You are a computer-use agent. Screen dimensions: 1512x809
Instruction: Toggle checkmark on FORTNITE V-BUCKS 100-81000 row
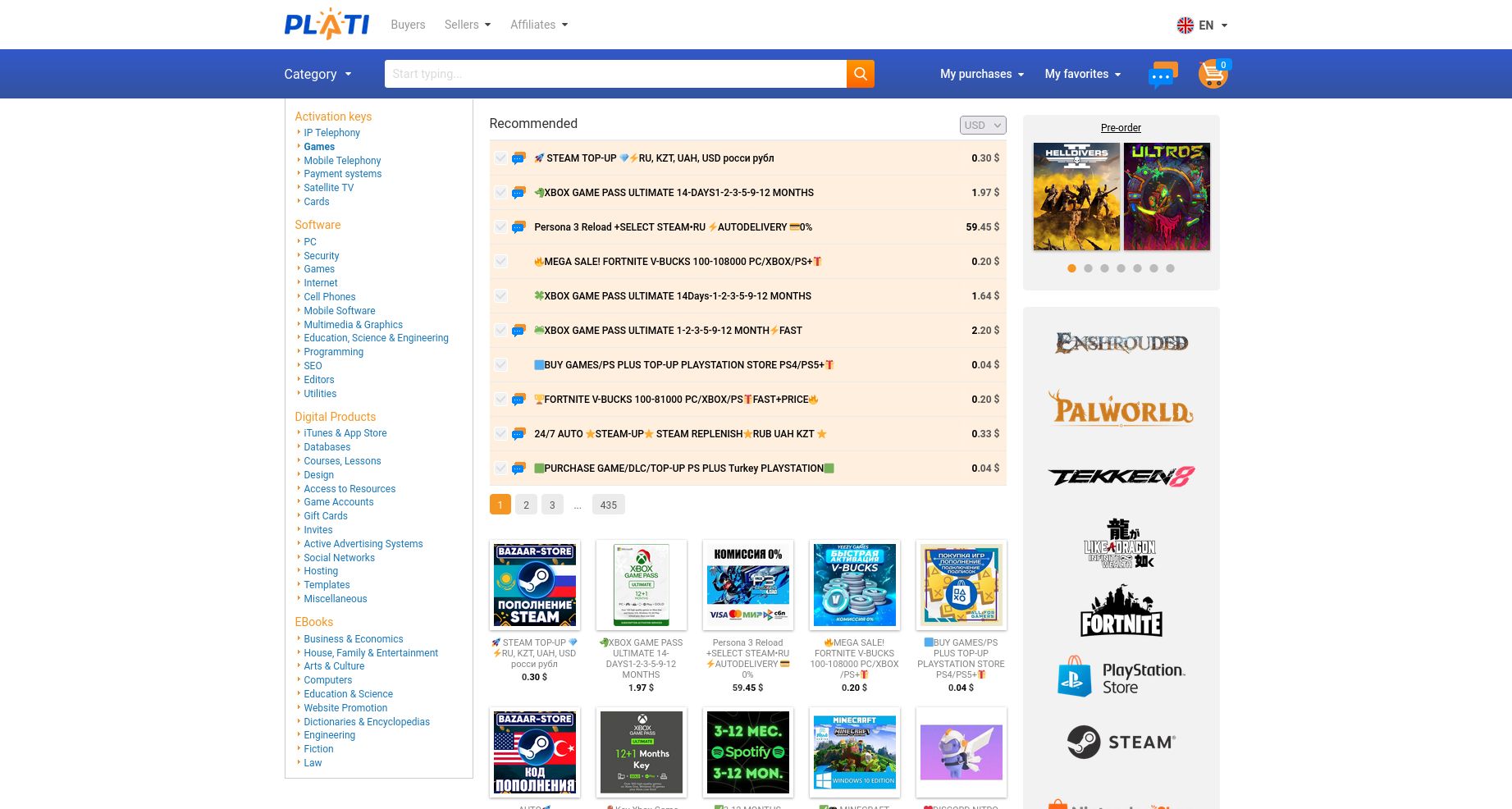pos(500,400)
